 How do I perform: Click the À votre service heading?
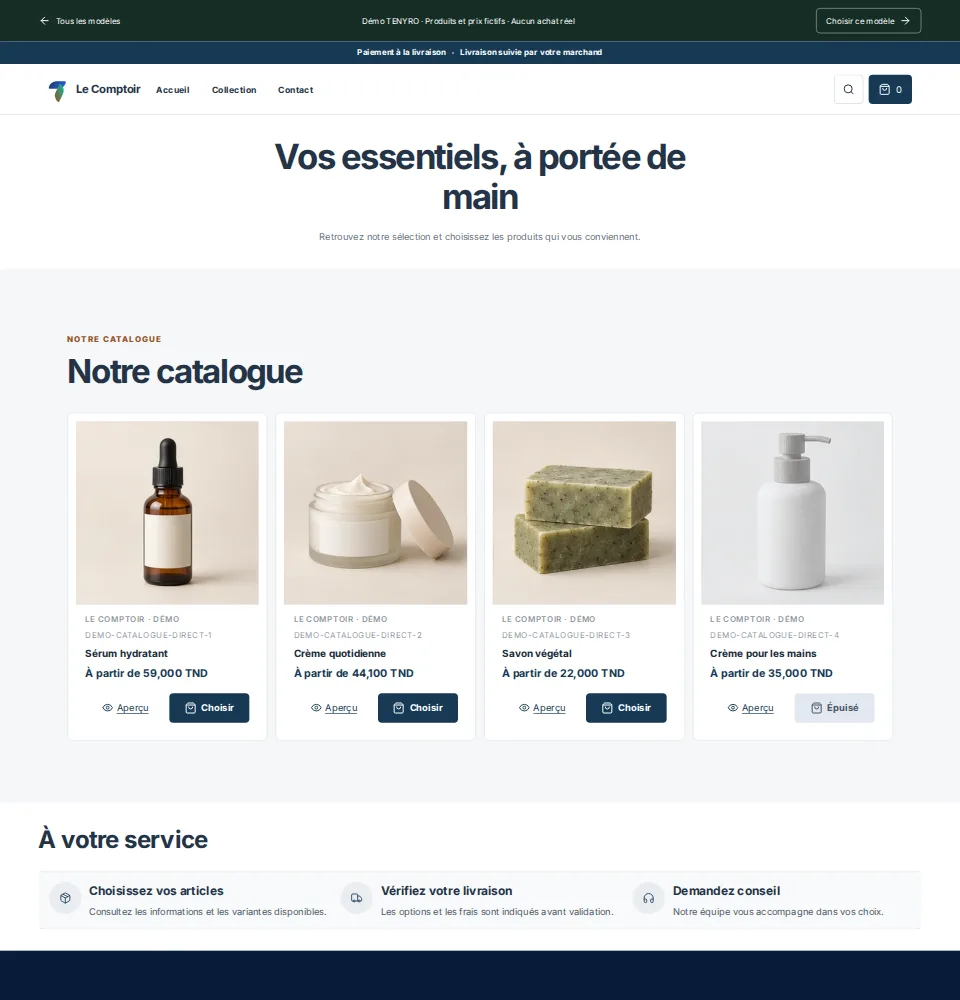(x=123, y=840)
